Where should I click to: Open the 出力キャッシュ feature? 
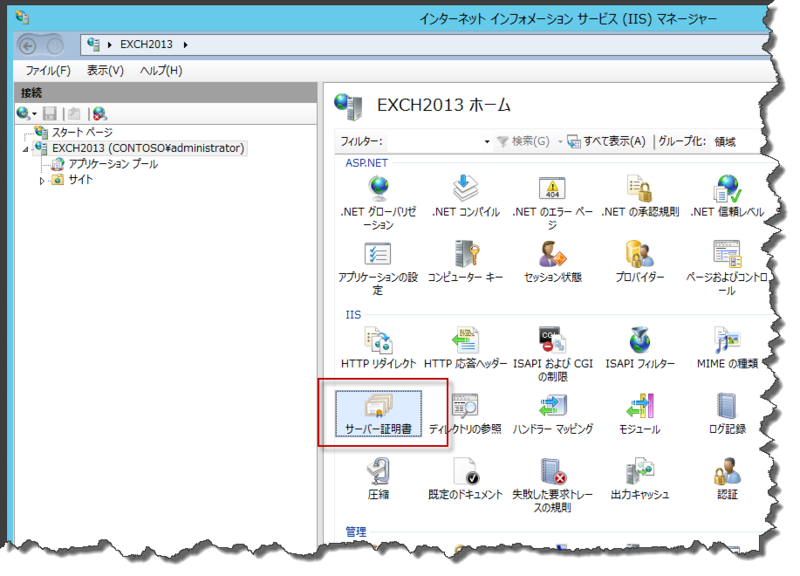[x=640, y=479]
